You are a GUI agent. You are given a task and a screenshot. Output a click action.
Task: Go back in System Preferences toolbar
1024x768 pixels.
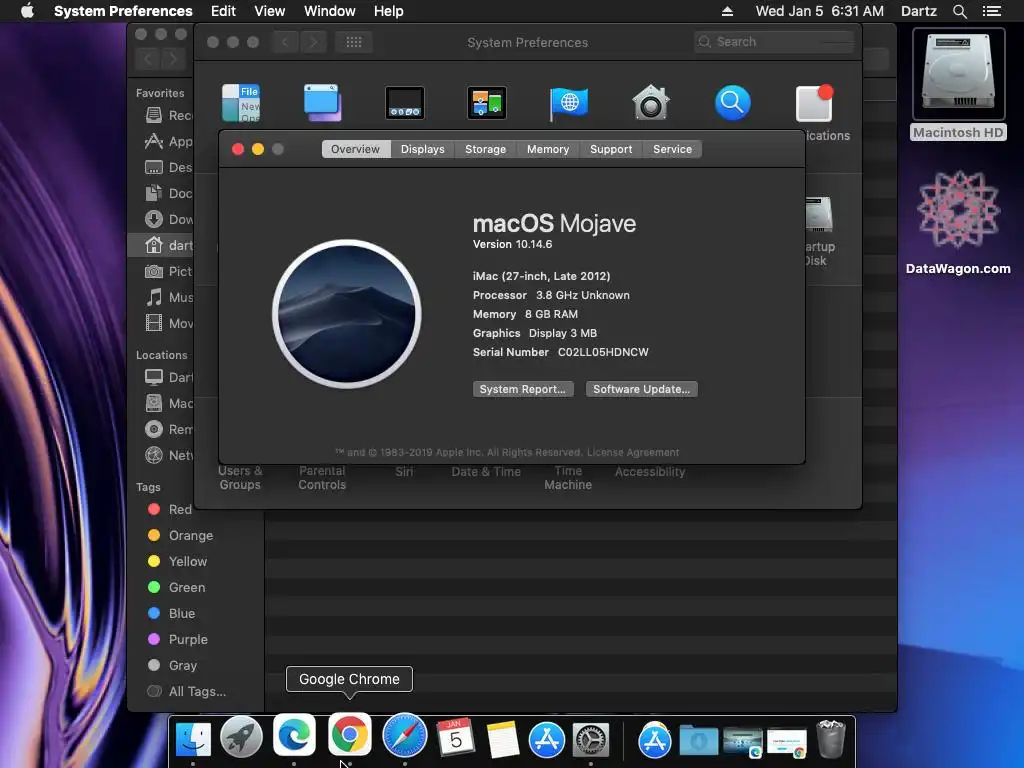285,42
